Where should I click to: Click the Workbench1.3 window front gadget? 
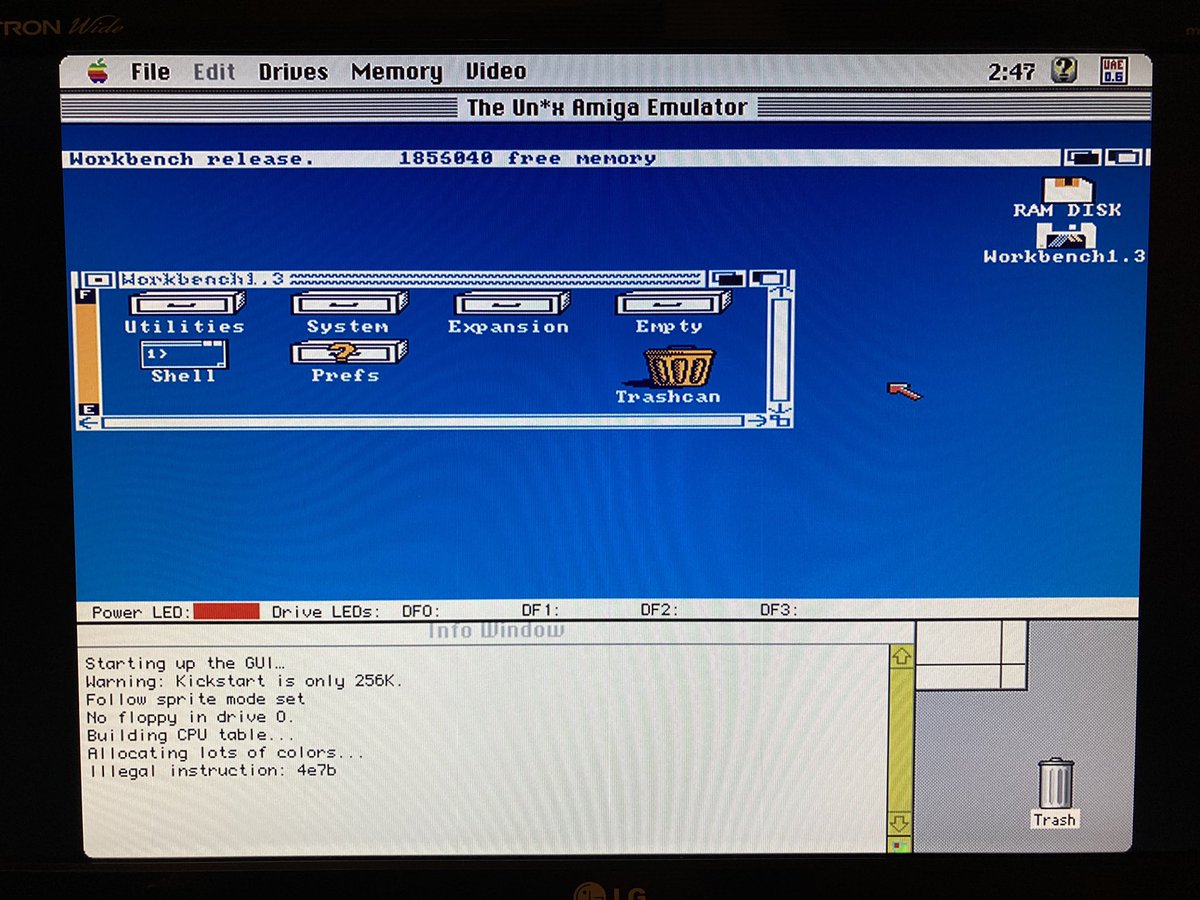767,279
